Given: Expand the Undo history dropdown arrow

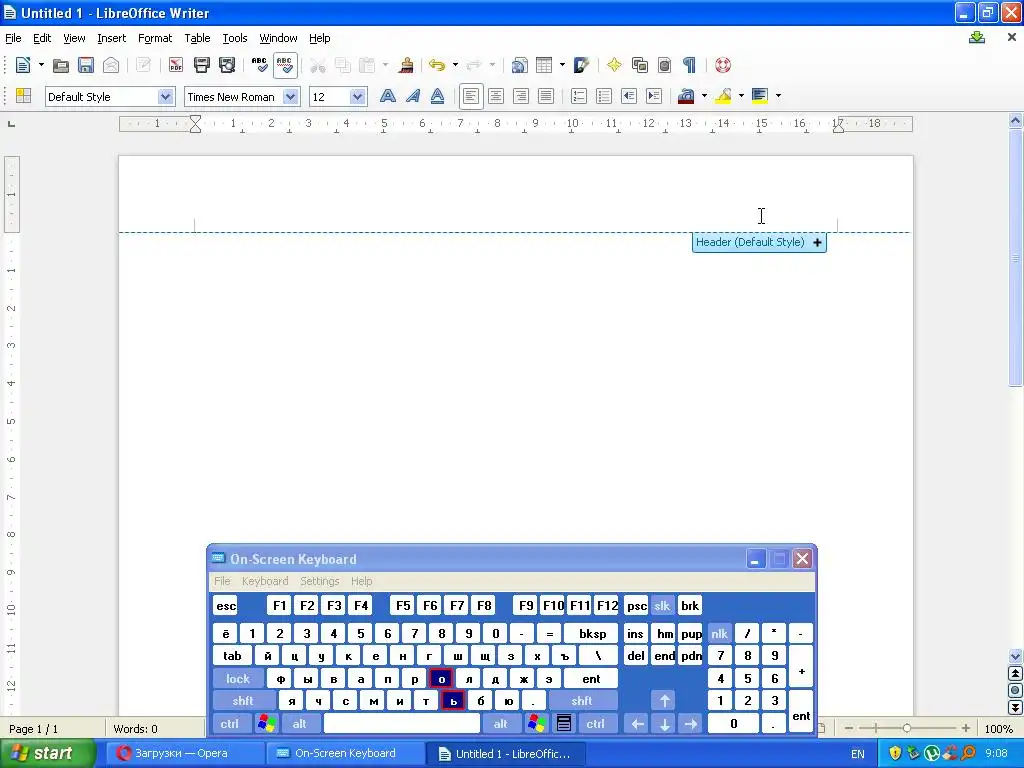Looking at the screenshot, I should click(455, 65).
